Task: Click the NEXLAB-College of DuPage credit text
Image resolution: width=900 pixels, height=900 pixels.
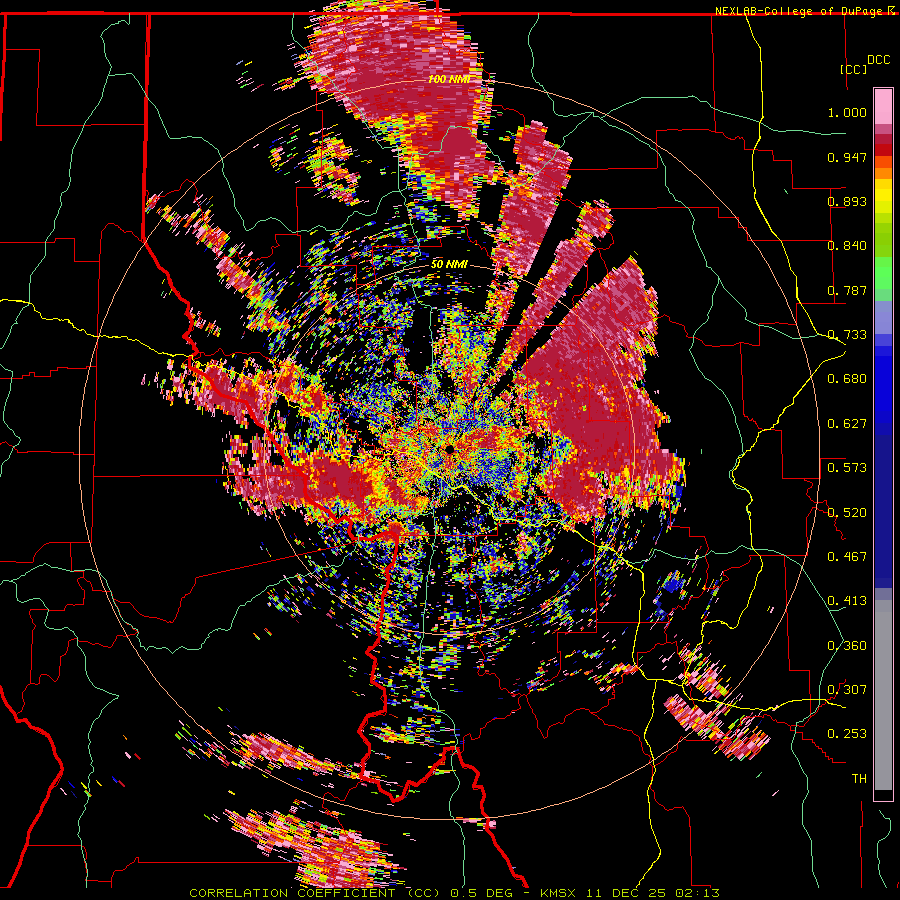Action: pos(799,11)
